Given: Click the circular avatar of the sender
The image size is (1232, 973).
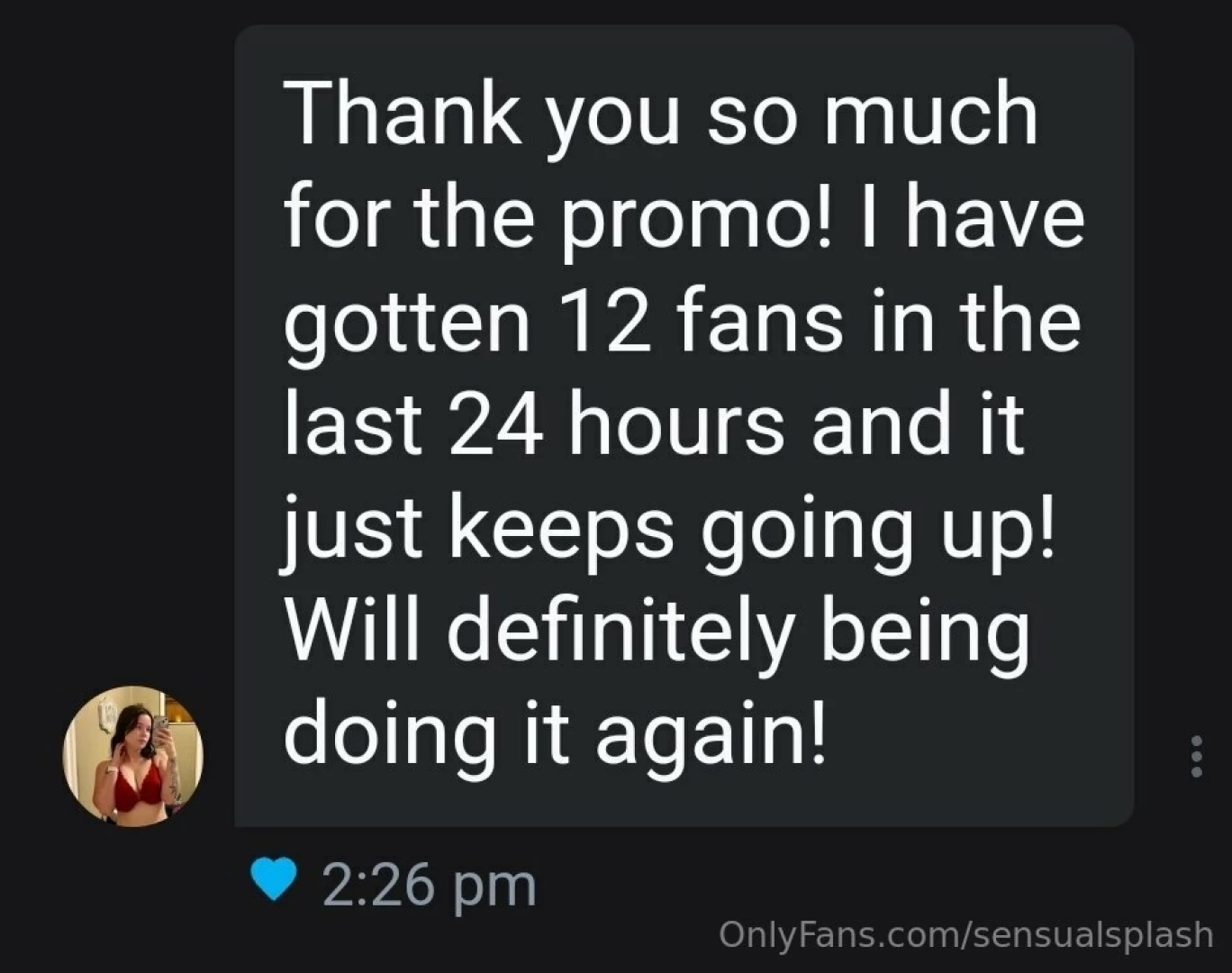Looking at the screenshot, I should pyautogui.click(x=133, y=757).
